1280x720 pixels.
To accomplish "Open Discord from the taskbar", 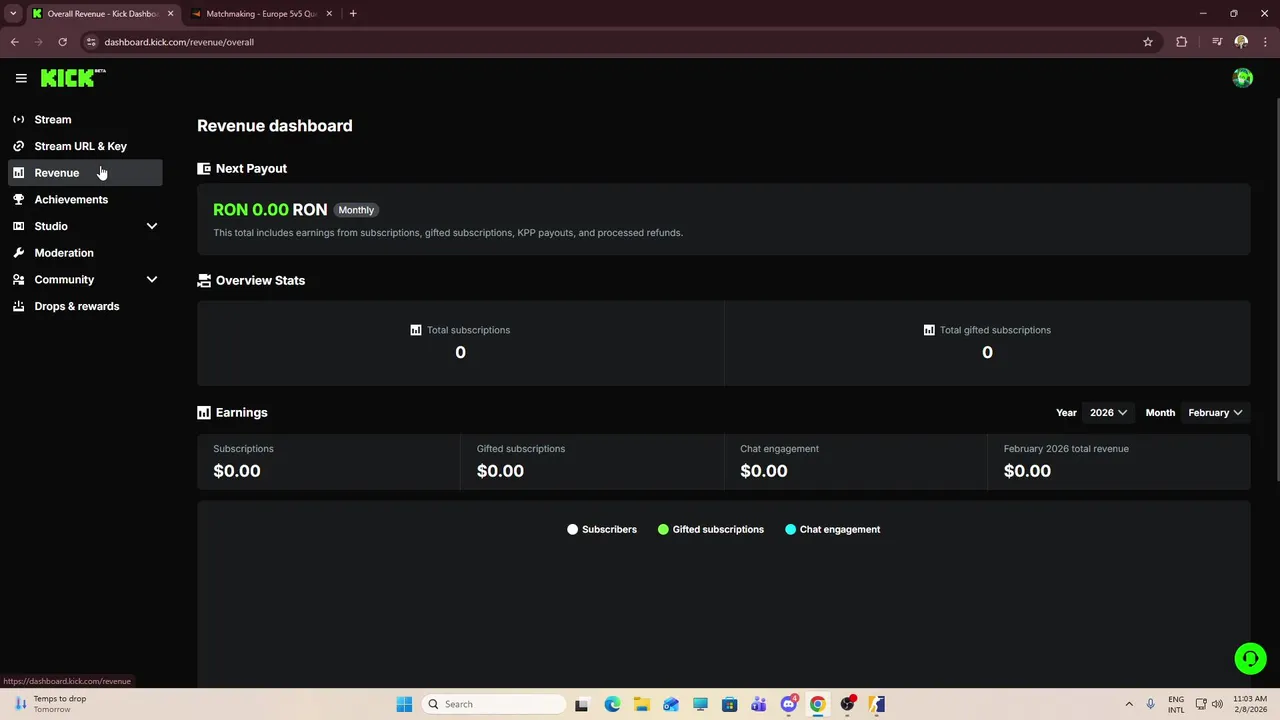I will (x=789, y=704).
